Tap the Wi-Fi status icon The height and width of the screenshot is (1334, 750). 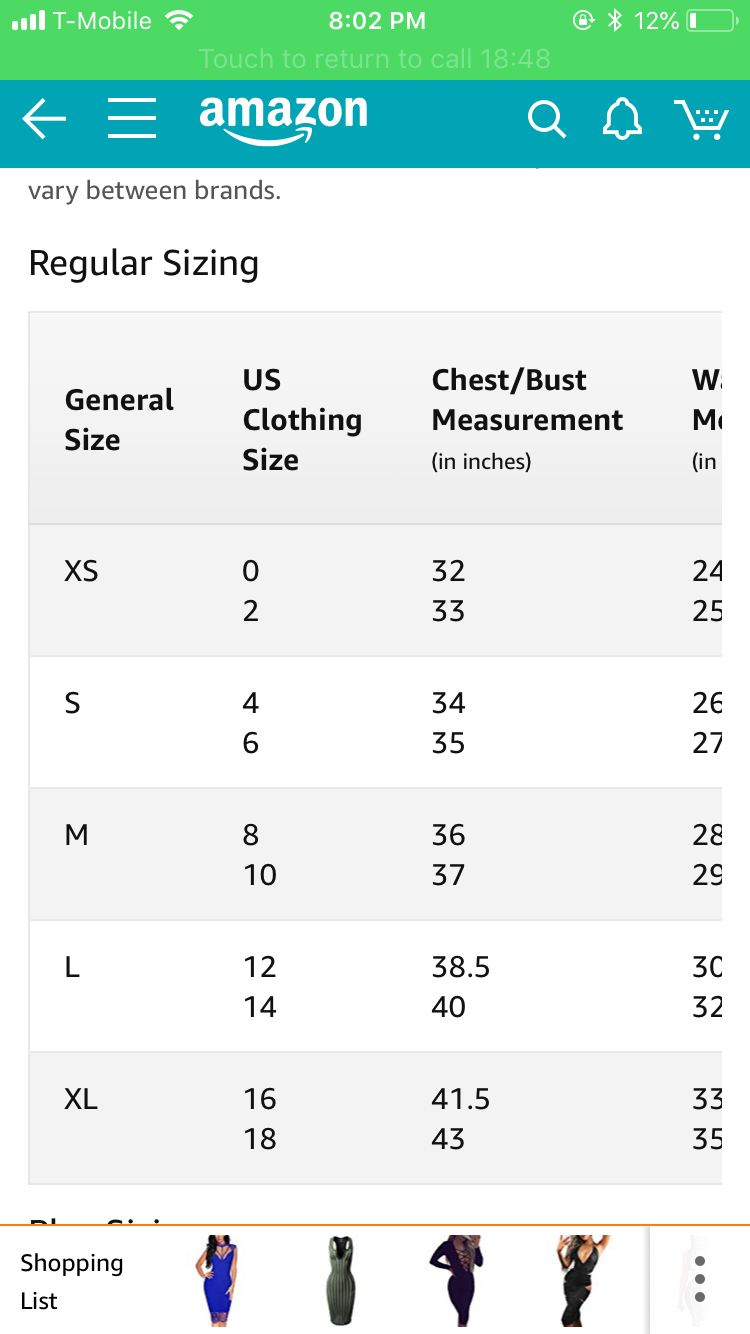180,21
